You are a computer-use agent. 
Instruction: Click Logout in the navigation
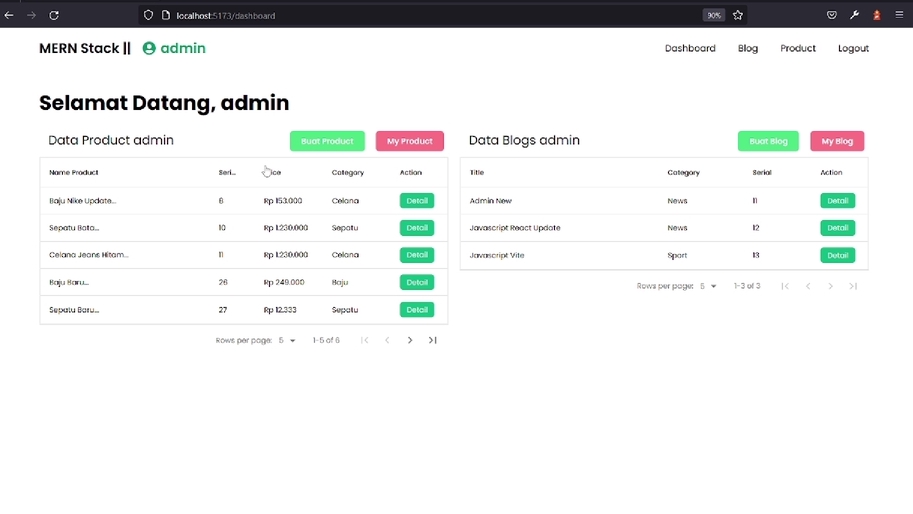(x=853, y=48)
